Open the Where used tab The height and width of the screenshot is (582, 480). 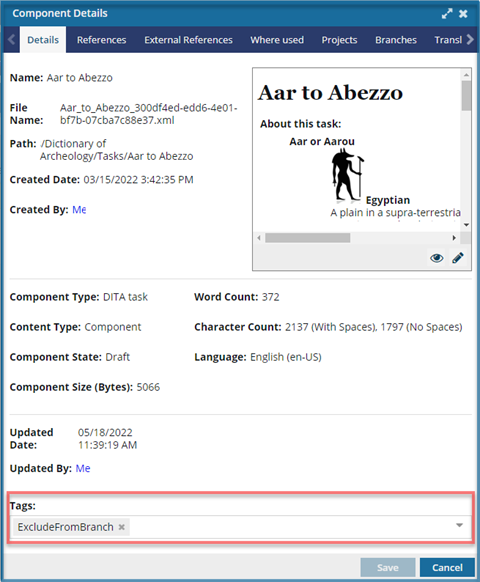(x=277, y=40)
